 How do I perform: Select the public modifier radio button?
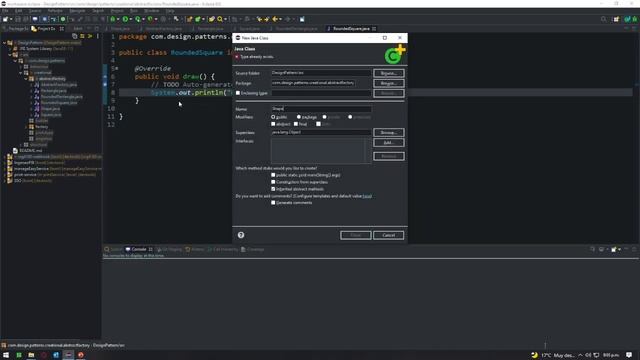click(x=273, y=117)
